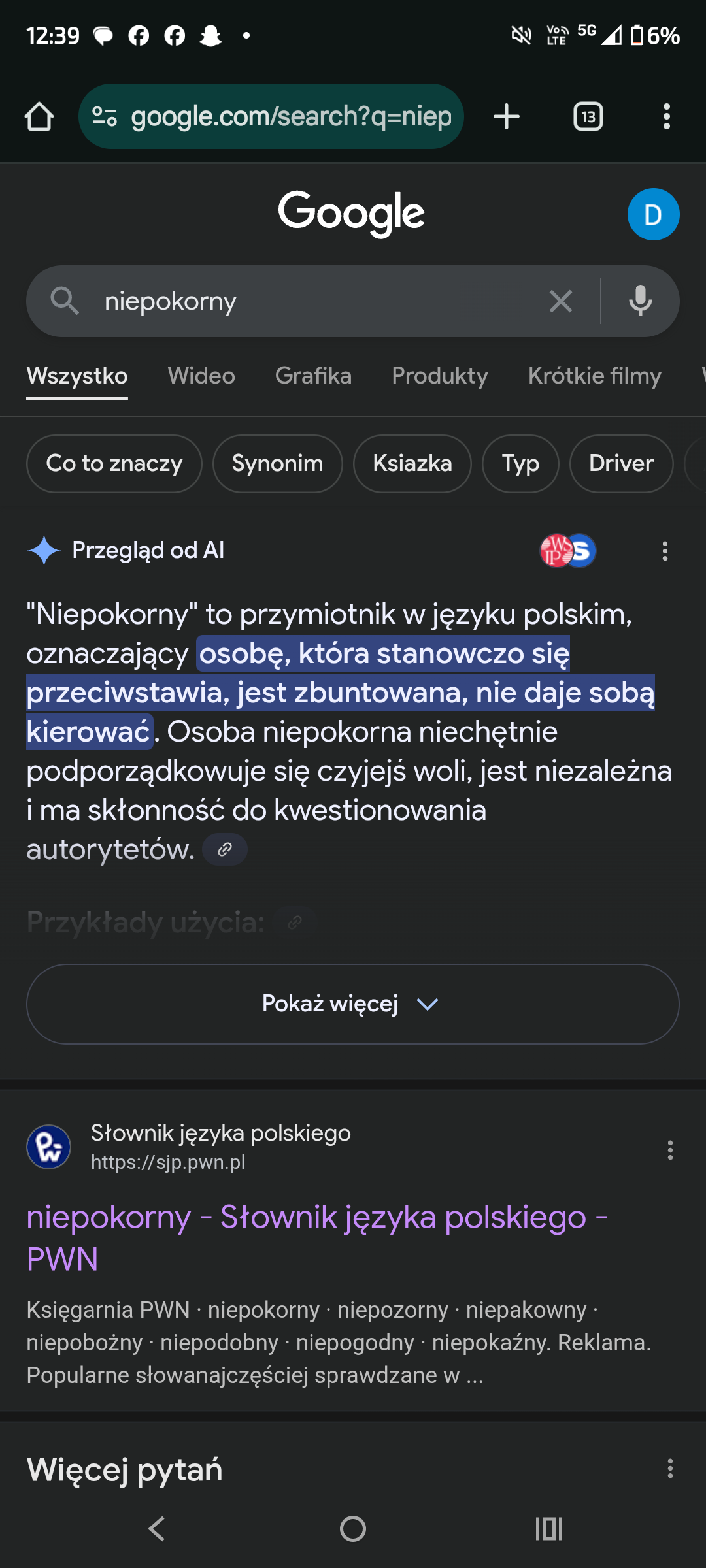Select the Co to znaczy chip
Image resolution: width=706 pixels, height=1568 pixels.
114,463
